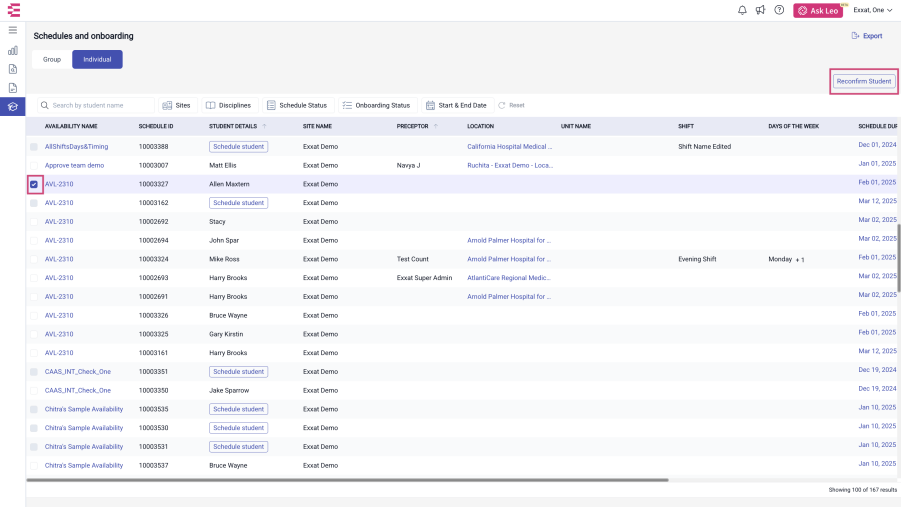The image size is (902, 507).
Task: Open the document sidebar icon below search
Action: pyautogui.click(x=13, y=88)
